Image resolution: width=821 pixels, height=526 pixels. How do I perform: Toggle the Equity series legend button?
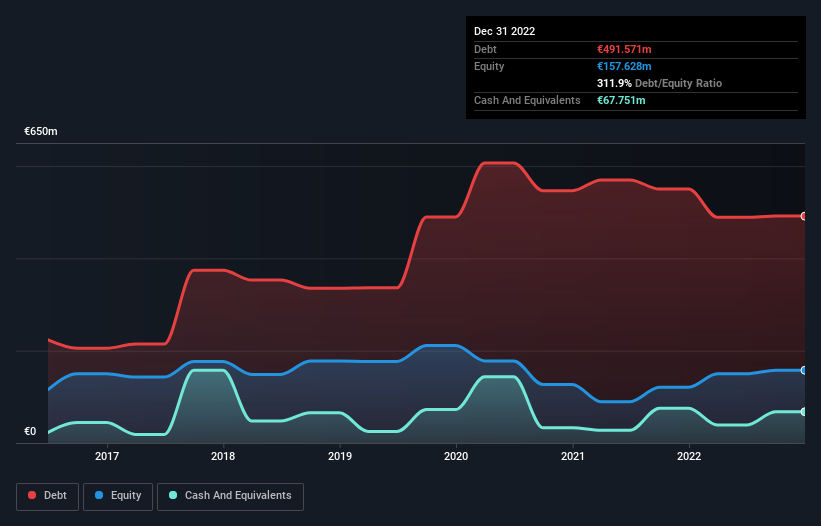(118, 496)
